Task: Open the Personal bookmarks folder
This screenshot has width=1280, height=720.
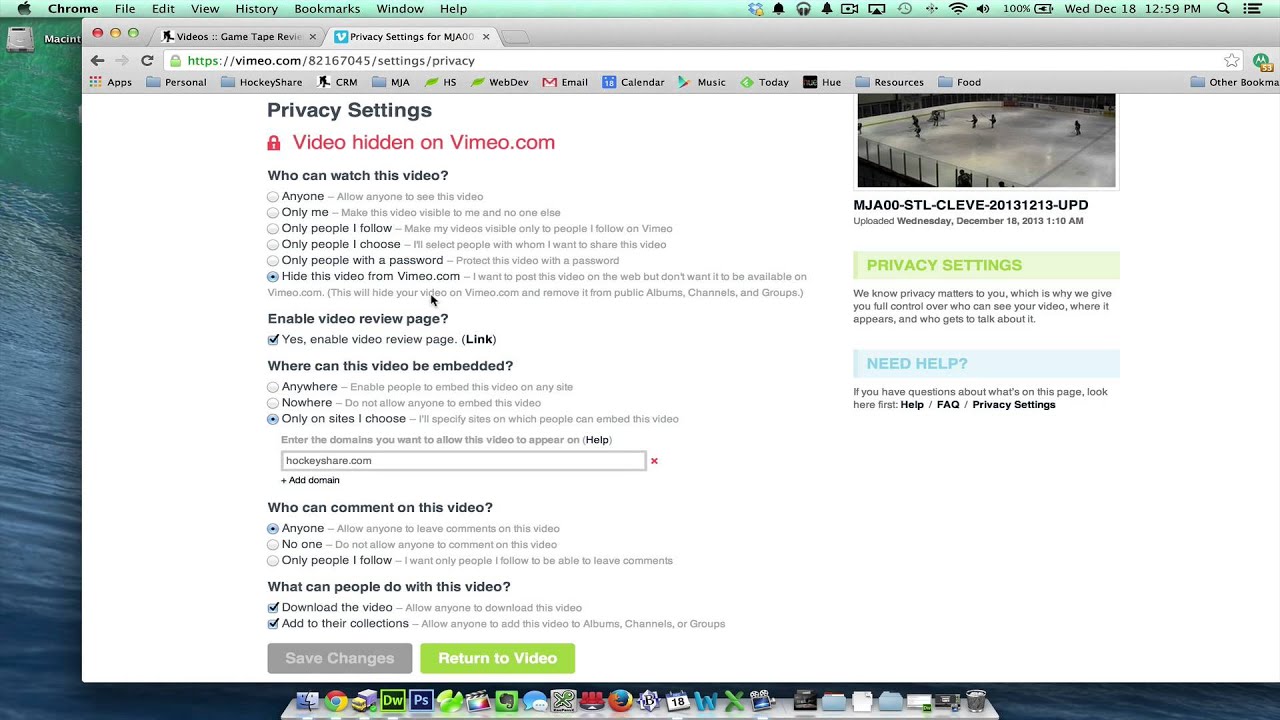Action: (176, 82)
